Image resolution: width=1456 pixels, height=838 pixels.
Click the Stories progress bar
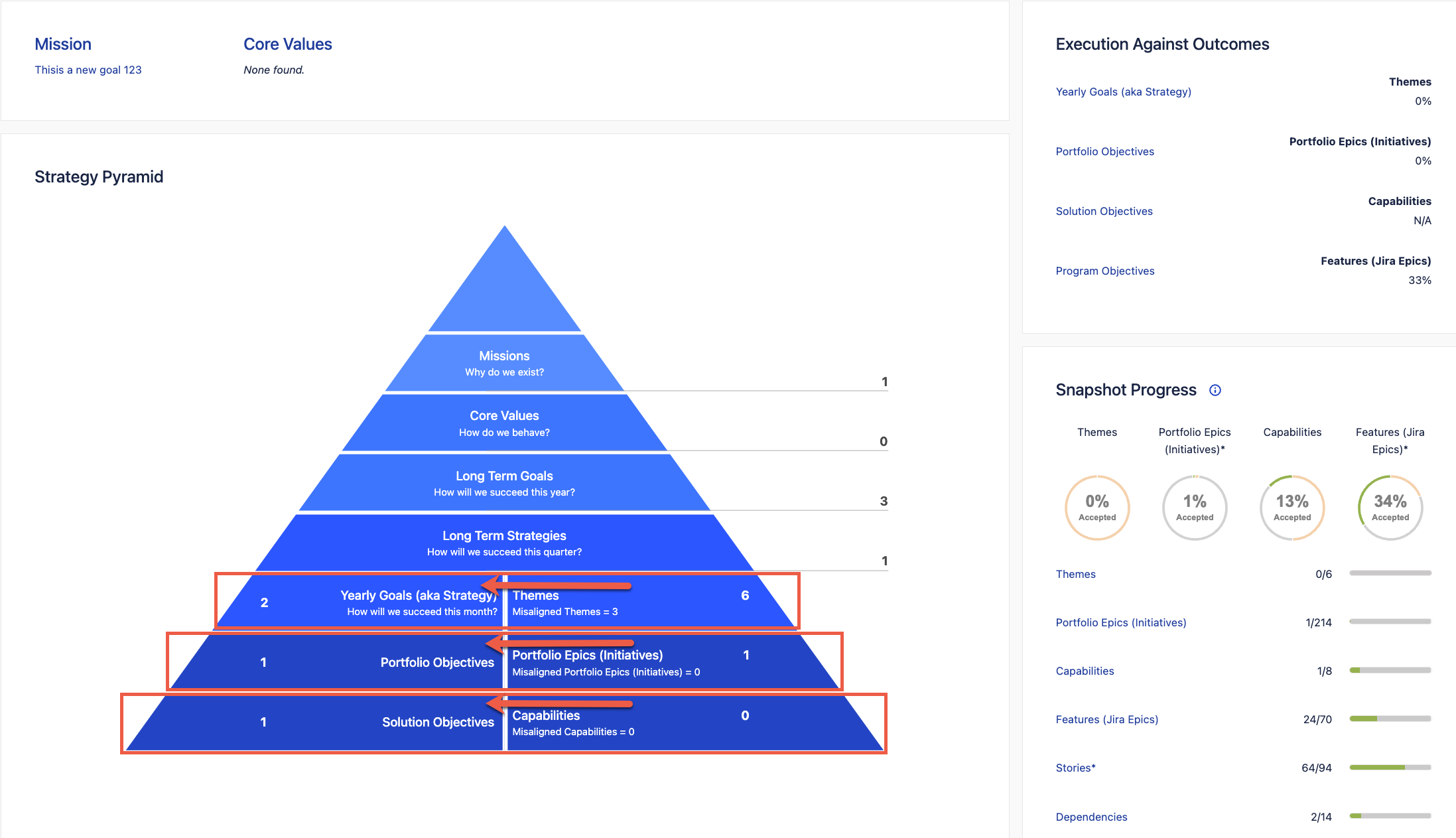click(1390, 768)
